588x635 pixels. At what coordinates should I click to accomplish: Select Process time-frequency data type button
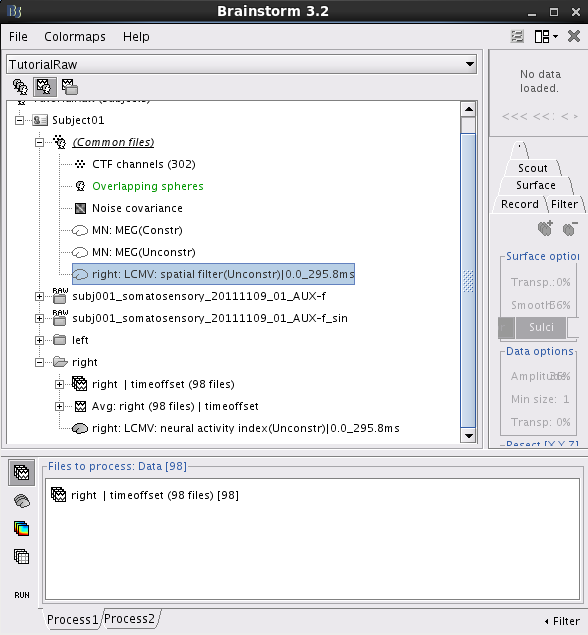21,528
